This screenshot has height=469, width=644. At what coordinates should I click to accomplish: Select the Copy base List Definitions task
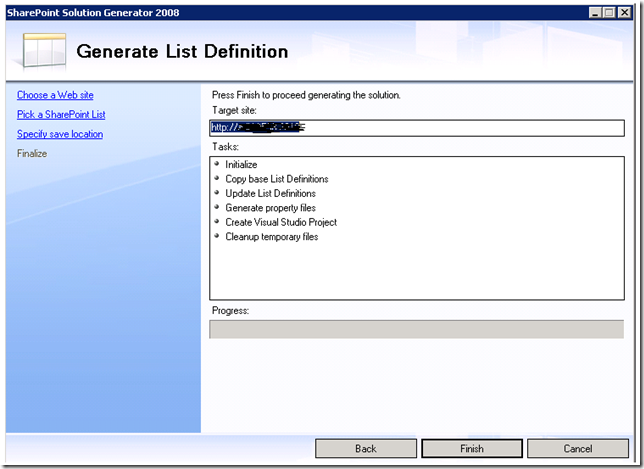tap(276, 179)
